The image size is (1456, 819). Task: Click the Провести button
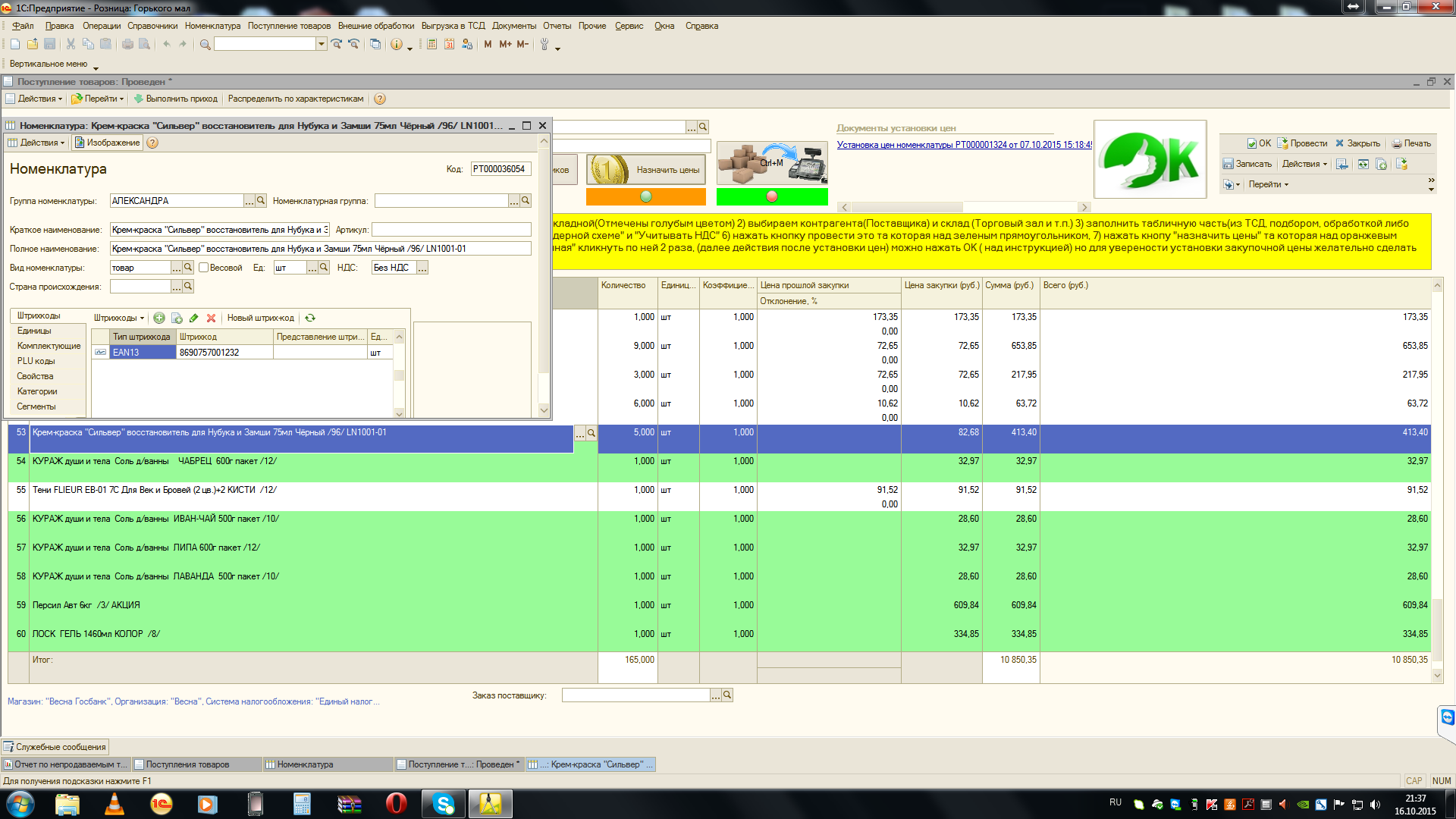click(x=1302, y=143)
